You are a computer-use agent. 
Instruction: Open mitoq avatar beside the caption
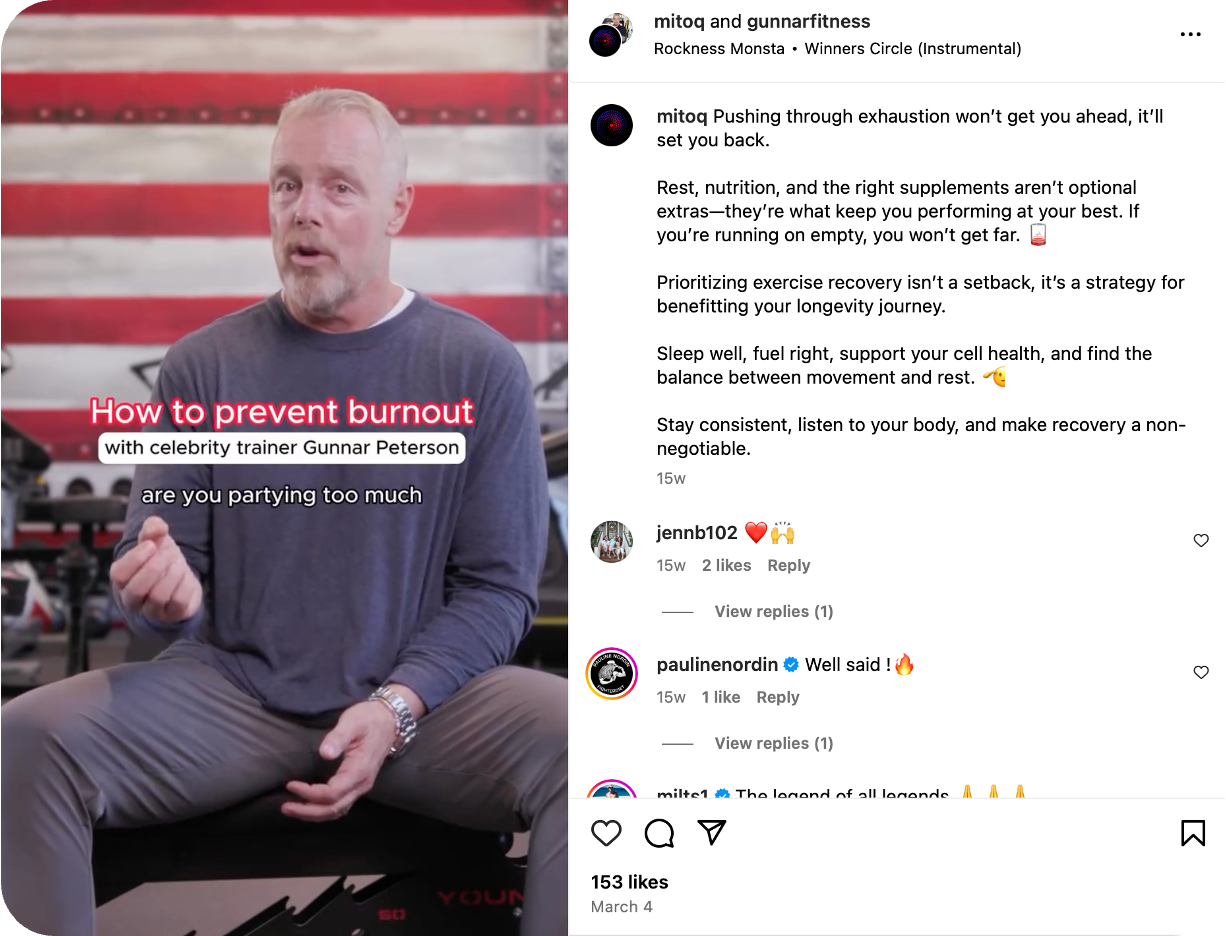(x=611, y=125)
